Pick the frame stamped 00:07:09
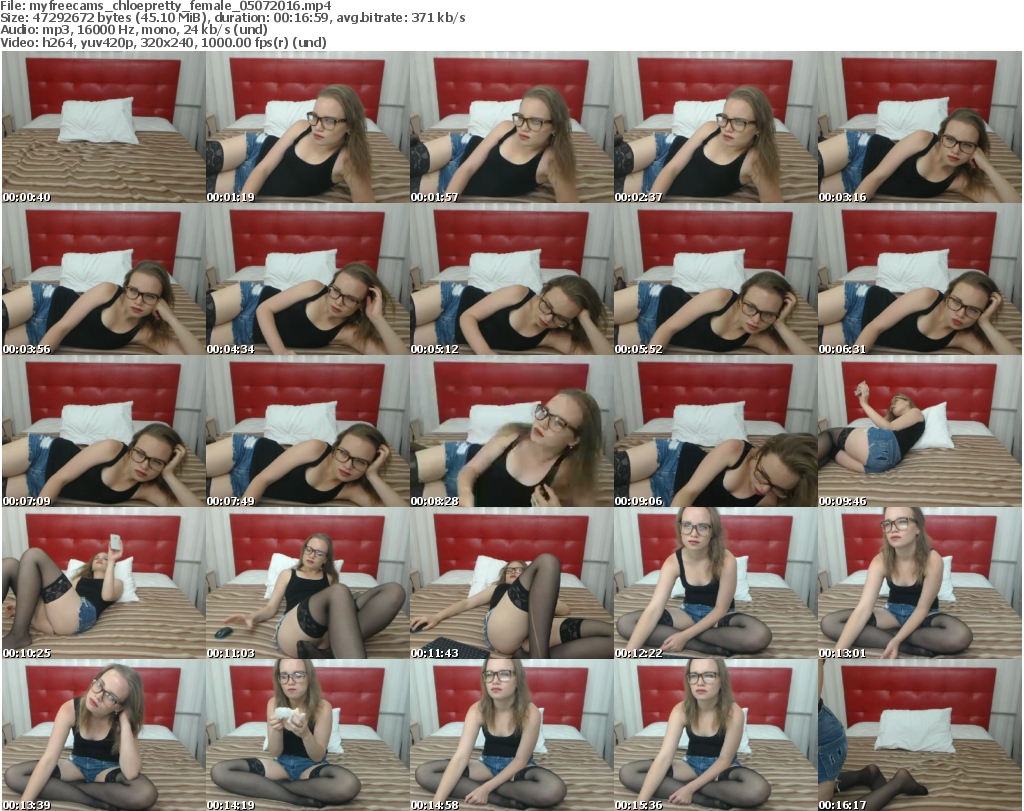The width and height of the screenshot is (1024, 811). (x=104, y=432)
